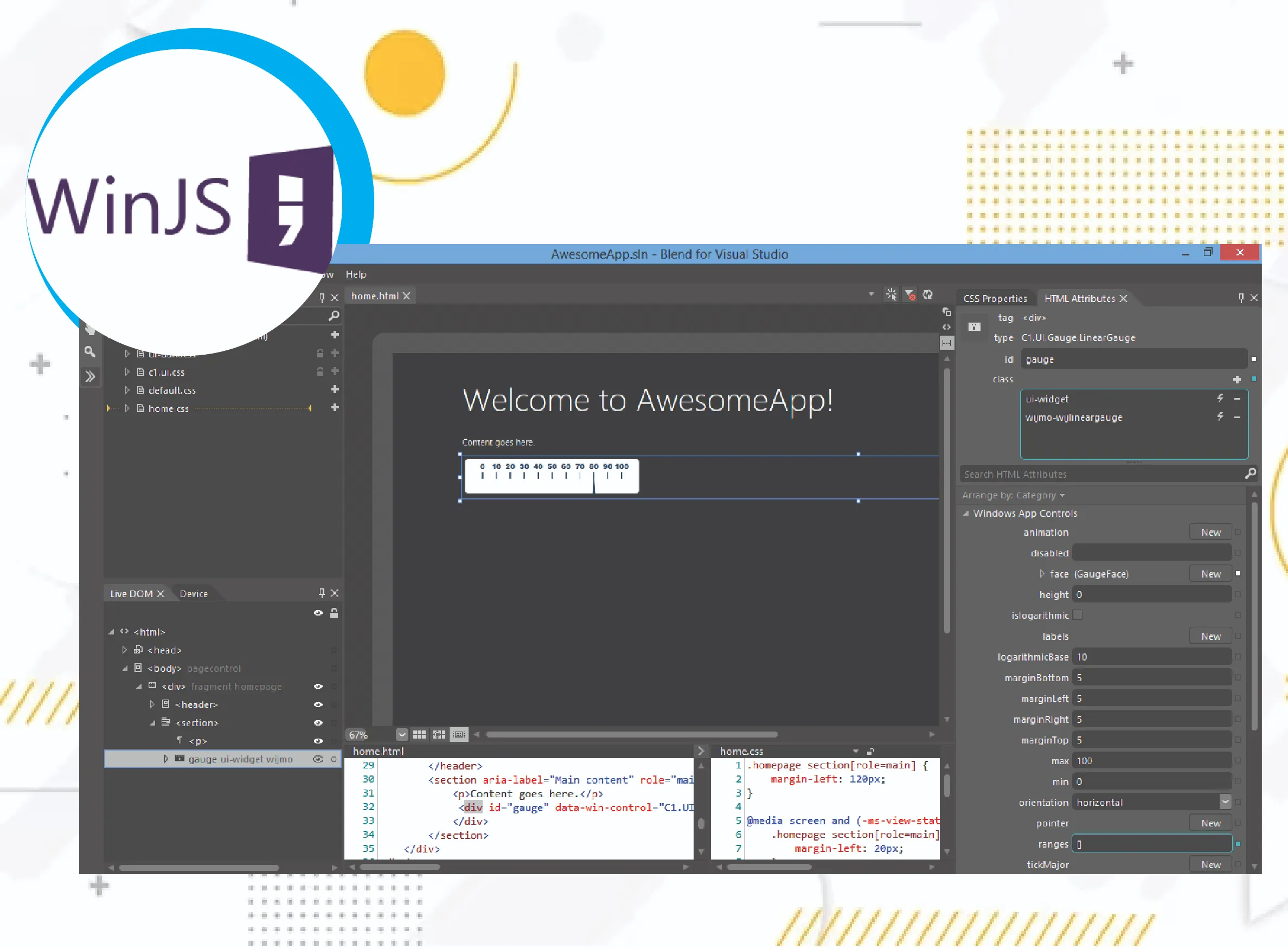1288x949 pixels.
Task: Toggle the lock on c1.ui.css
Action: coord(320,371)
